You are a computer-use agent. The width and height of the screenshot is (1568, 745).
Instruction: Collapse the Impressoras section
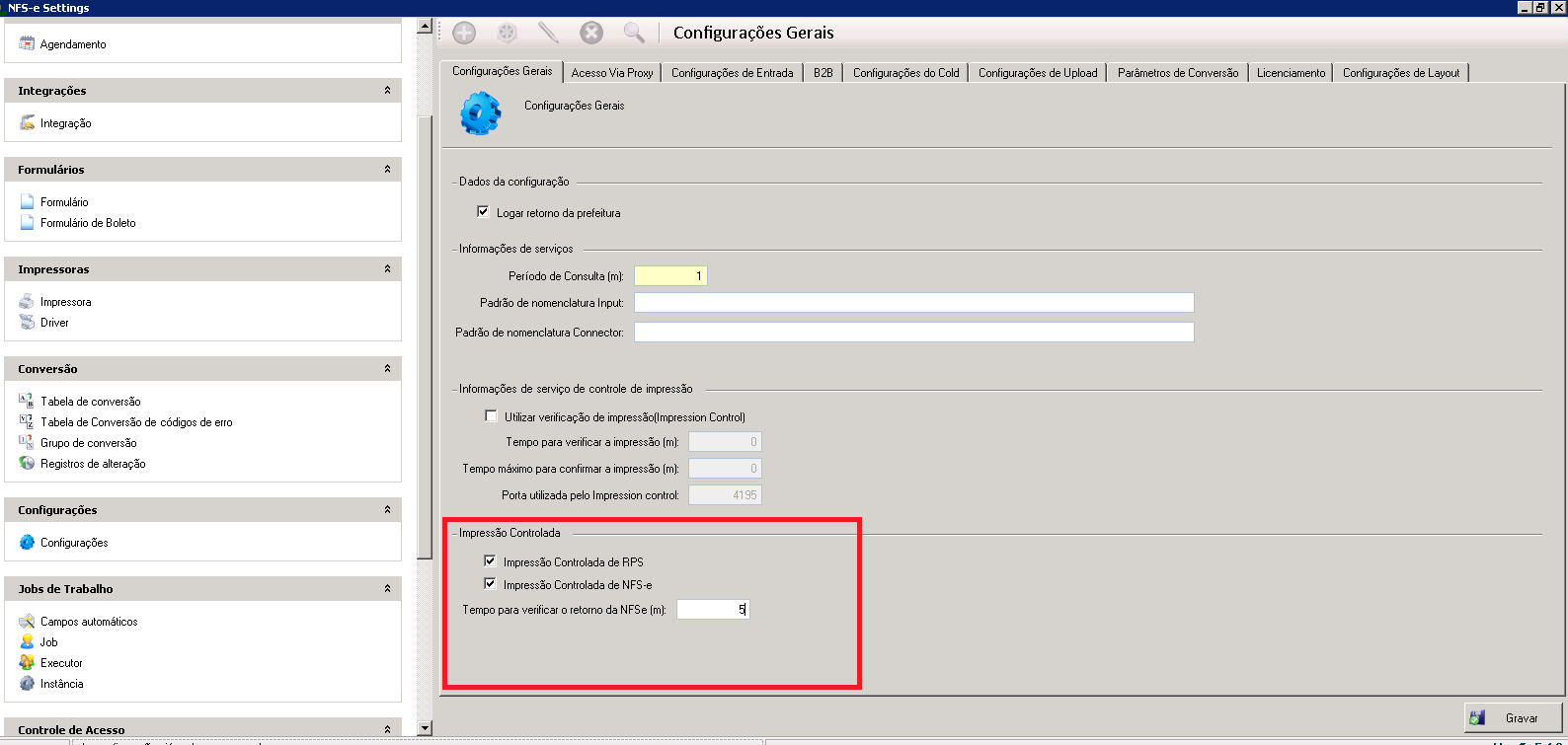tap(387, 268)
